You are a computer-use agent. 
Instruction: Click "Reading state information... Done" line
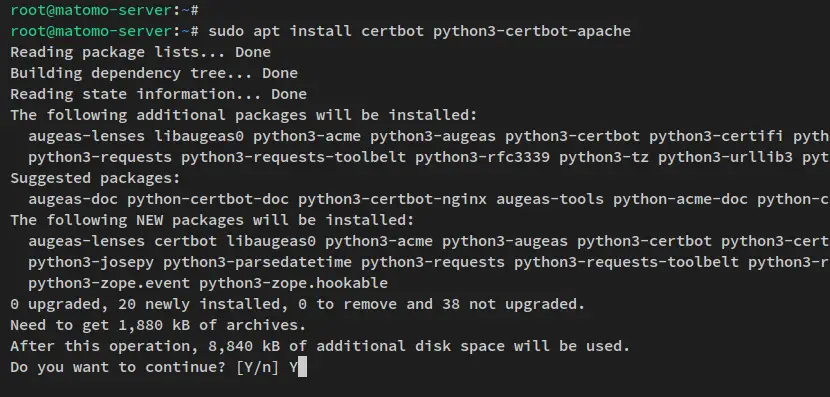(158, 94)
